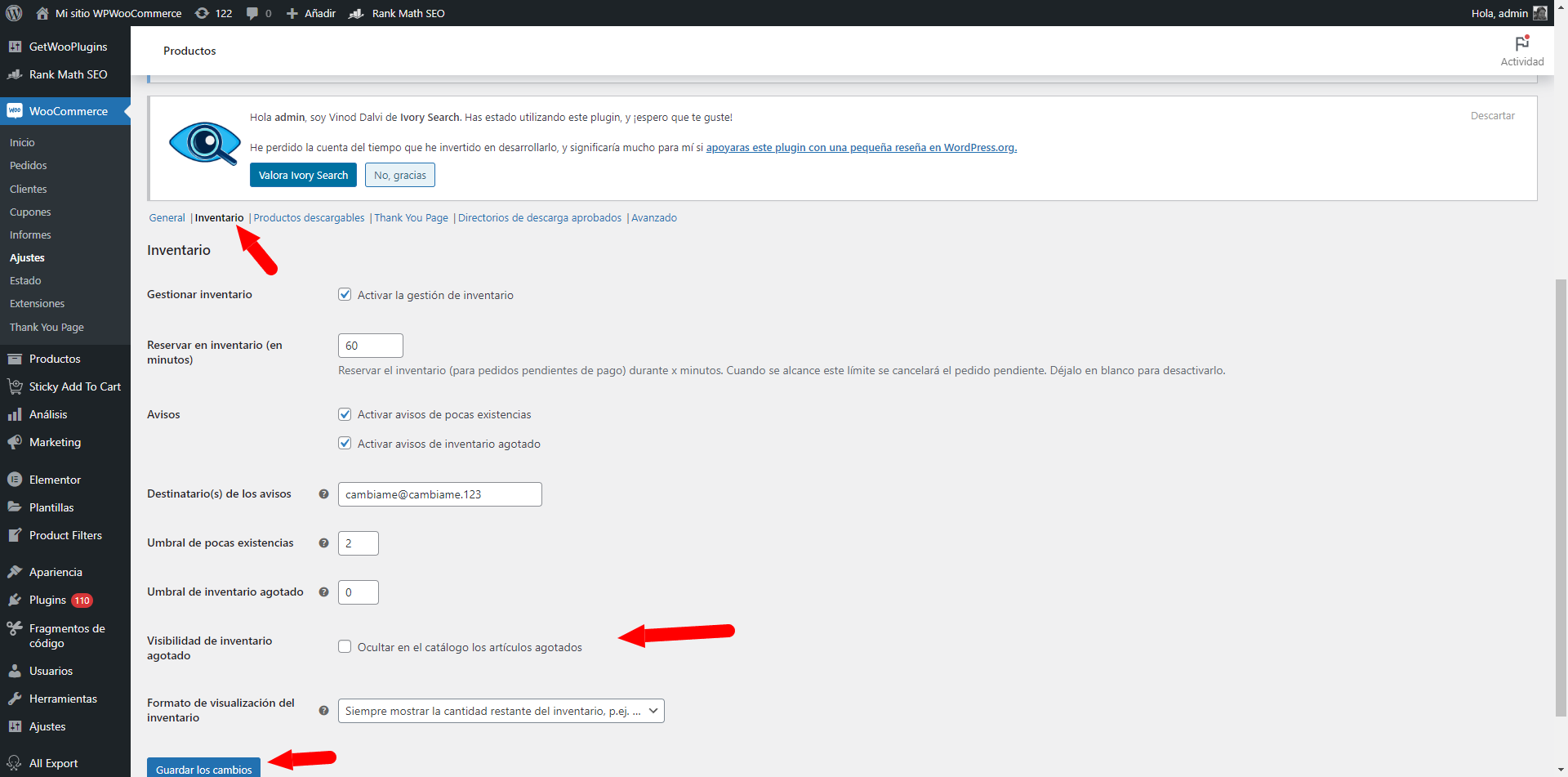Open Clientes in WooCommerce submenu
Viewport: 1568px width, 777px height.
(x=29, y=189)
